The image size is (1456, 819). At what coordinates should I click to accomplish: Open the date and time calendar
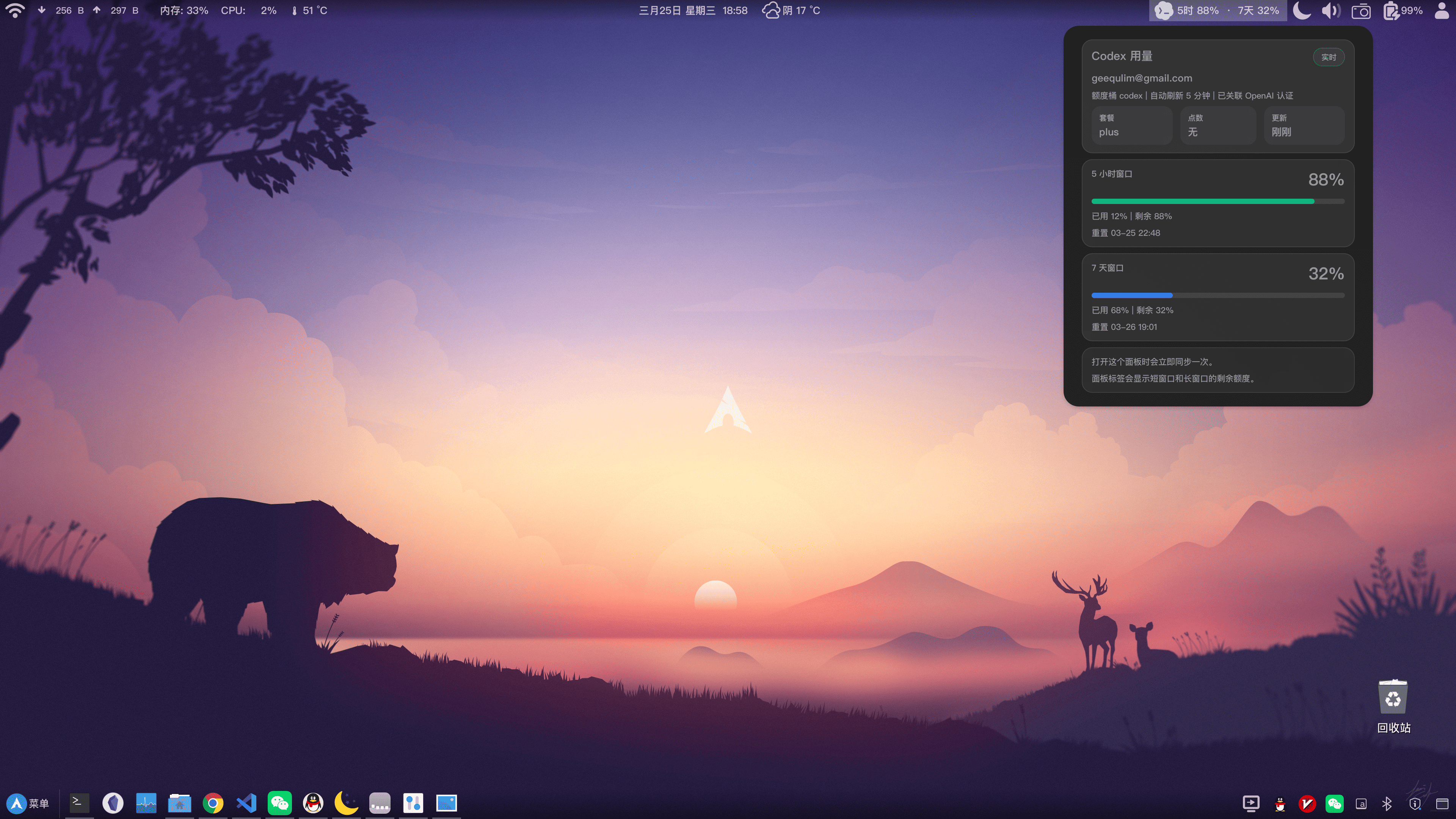click(693, 11)
